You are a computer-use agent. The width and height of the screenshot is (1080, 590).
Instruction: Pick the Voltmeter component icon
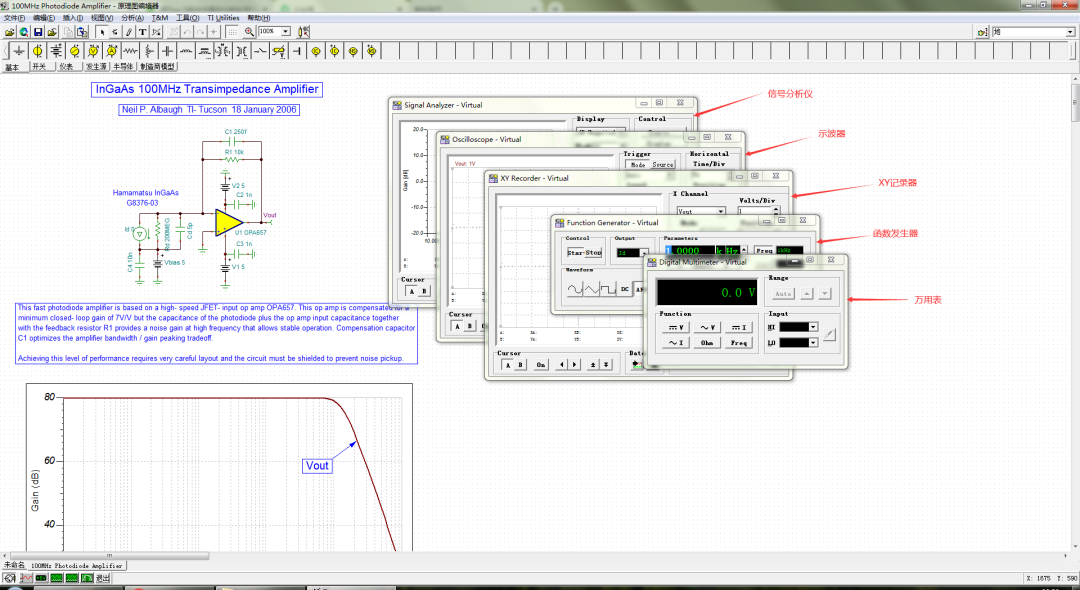pos(93,51)
